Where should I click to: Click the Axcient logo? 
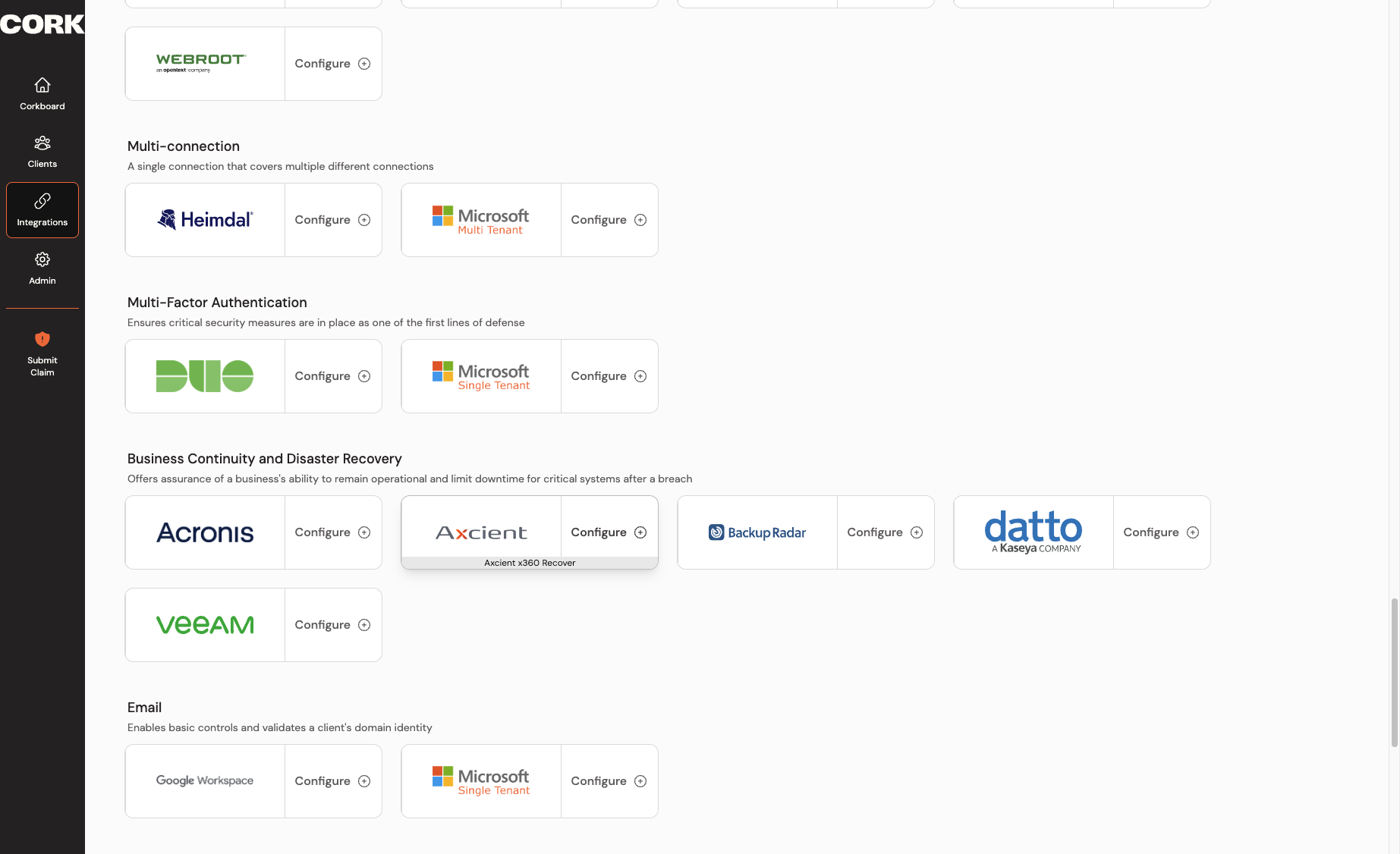tap(481, 532)
